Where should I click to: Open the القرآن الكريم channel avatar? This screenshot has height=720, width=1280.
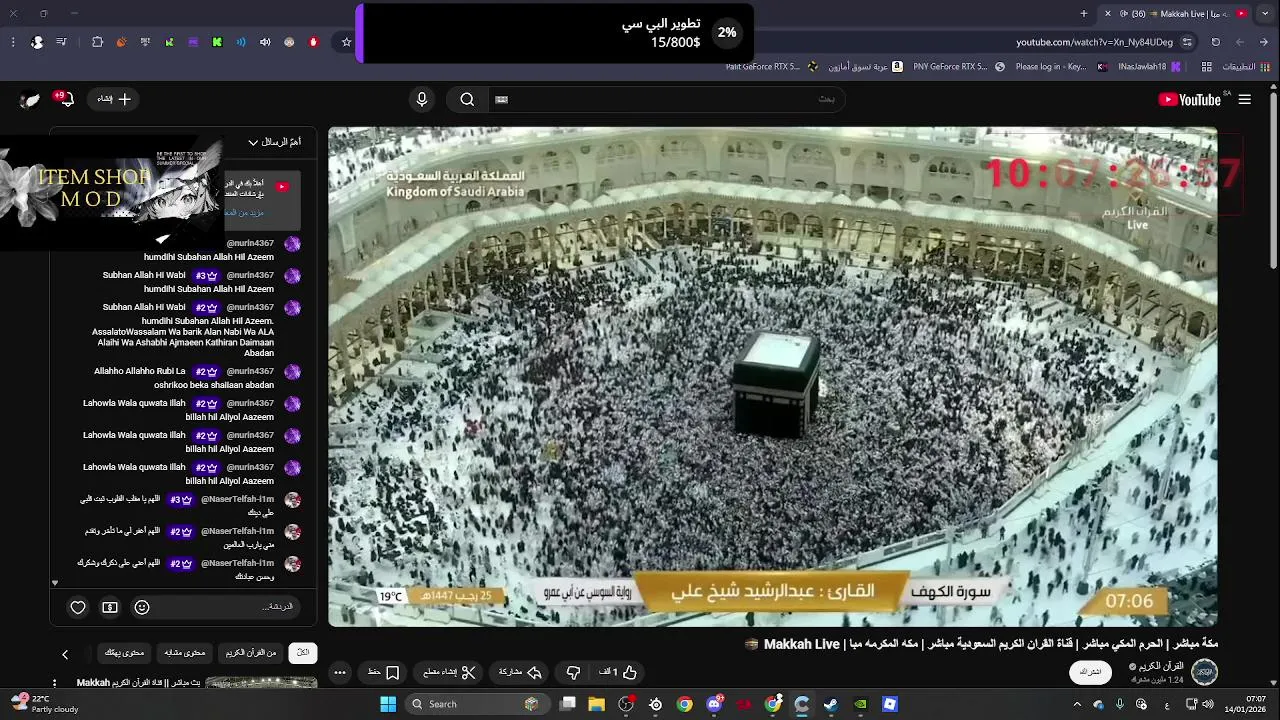(x=1204, y=672)
